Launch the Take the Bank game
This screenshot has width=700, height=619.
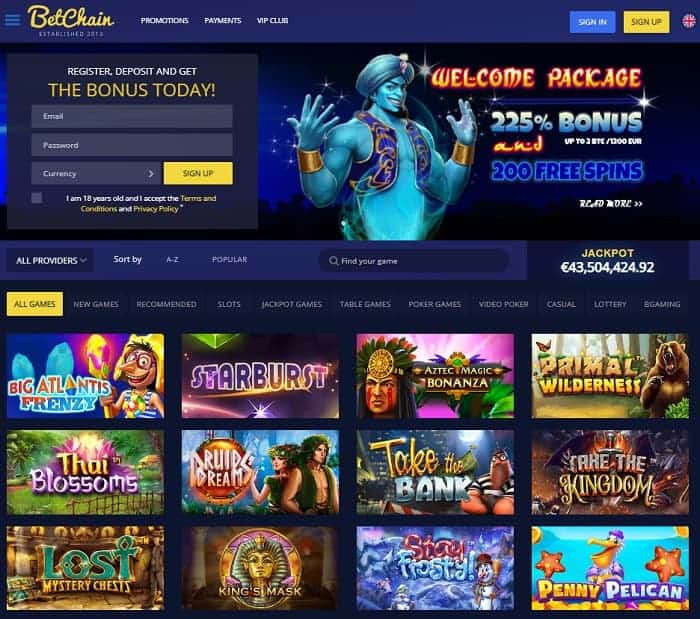(x=435, y=472)
